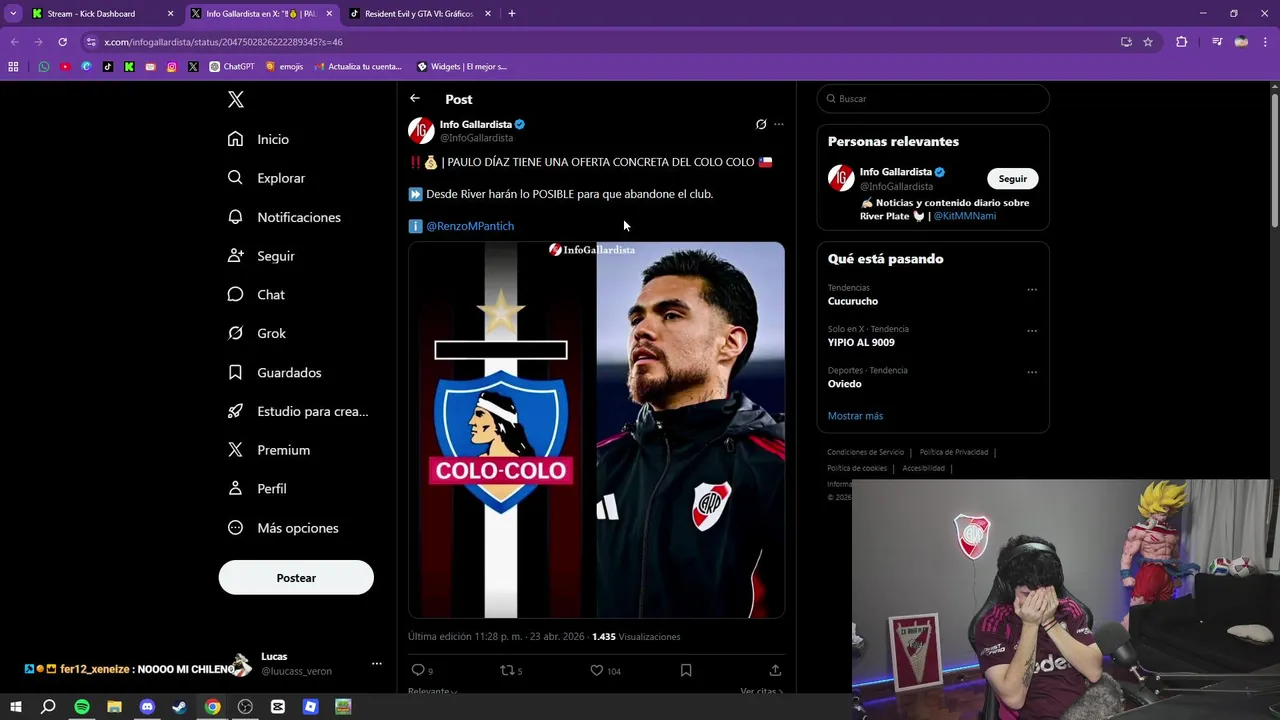Open Premium in X sidebar

pos(269,450)
